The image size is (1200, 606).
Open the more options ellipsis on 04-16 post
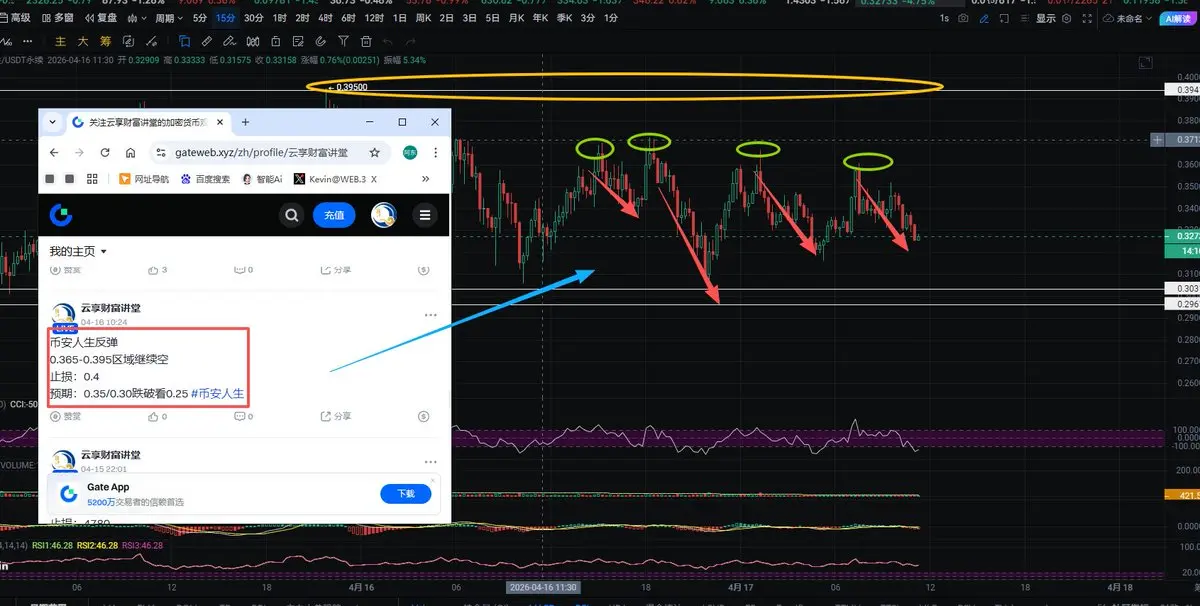point(431,315)
